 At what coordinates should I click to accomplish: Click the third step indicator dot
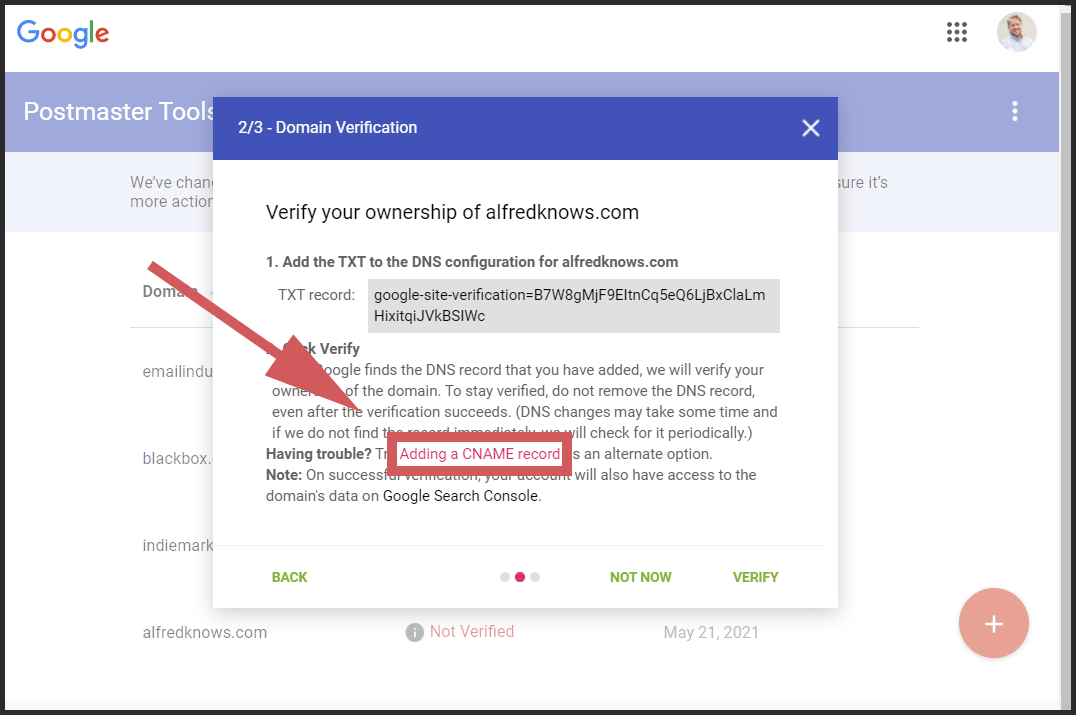point(535,577)
